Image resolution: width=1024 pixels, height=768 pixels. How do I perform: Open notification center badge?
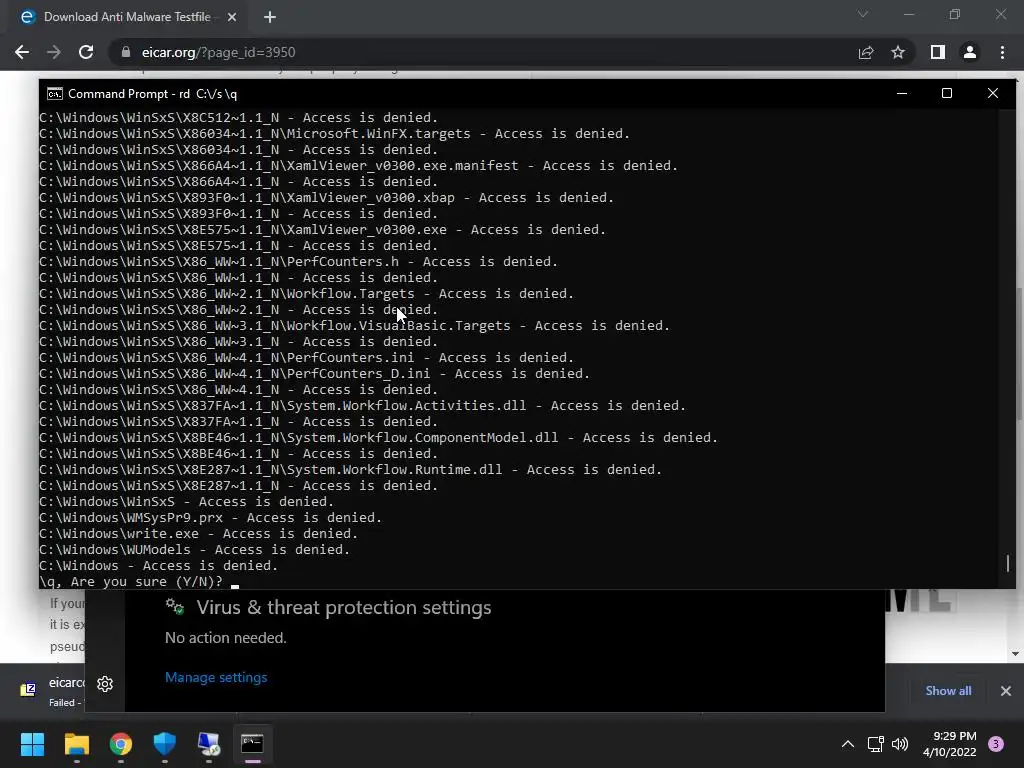click(996, 744)
